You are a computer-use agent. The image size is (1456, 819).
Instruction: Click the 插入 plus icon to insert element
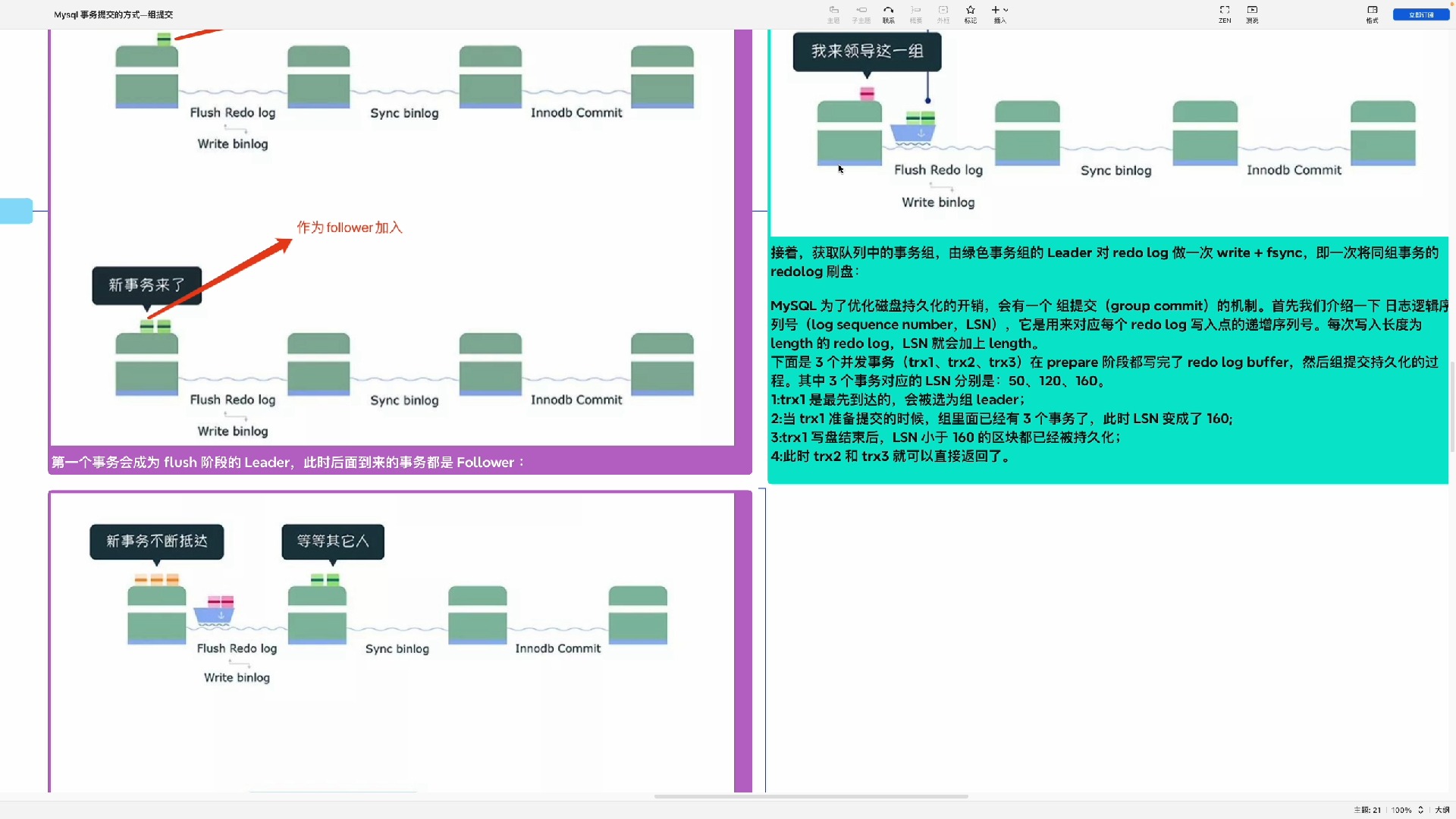point(996,11)
